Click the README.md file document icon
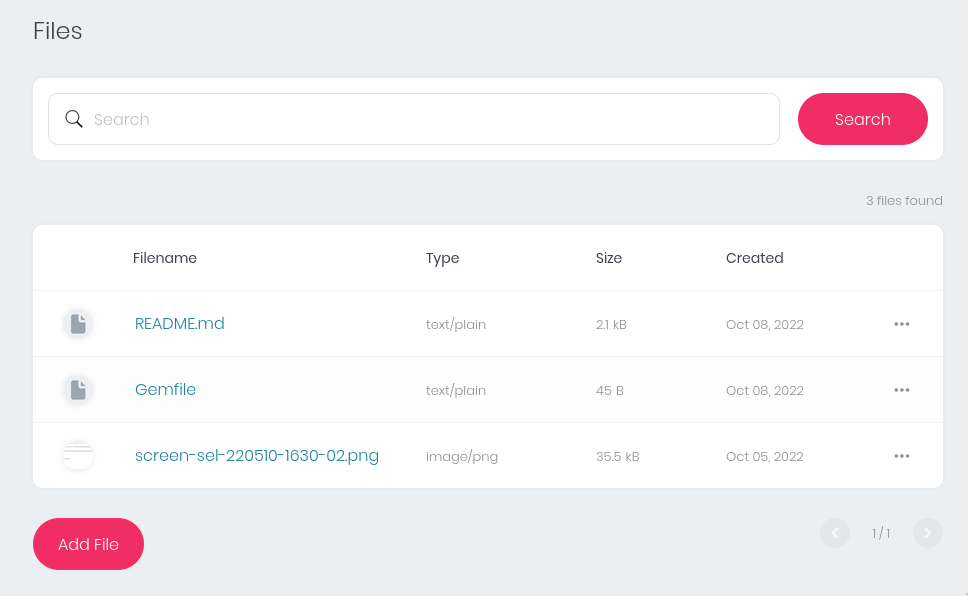 pos(78,324)
